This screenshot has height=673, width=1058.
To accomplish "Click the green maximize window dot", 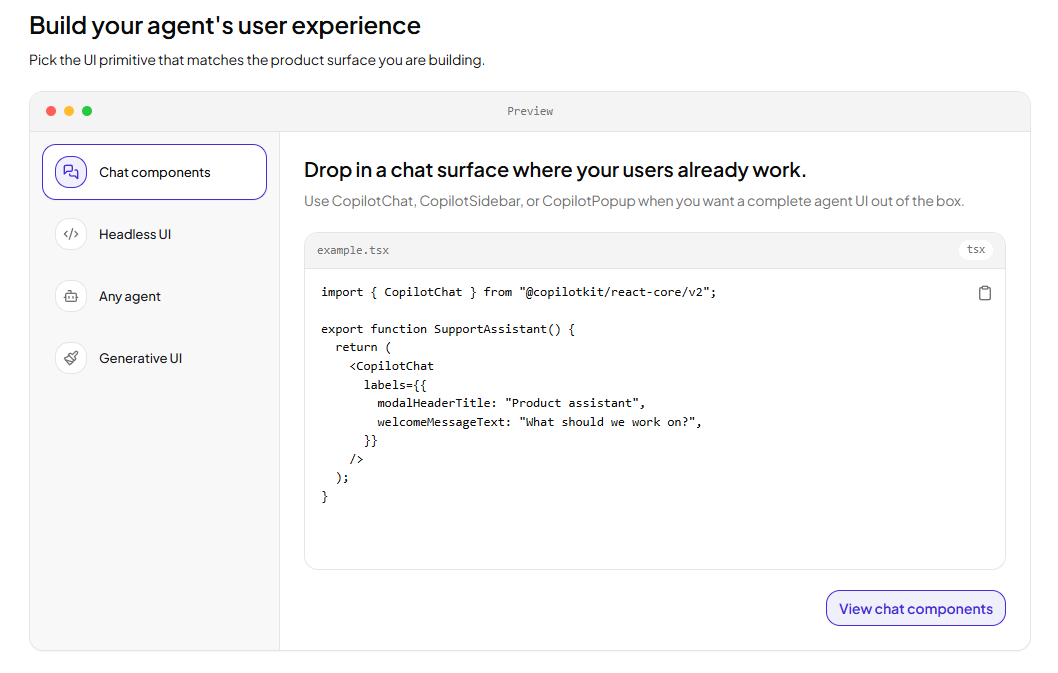I will pos(87,111).
